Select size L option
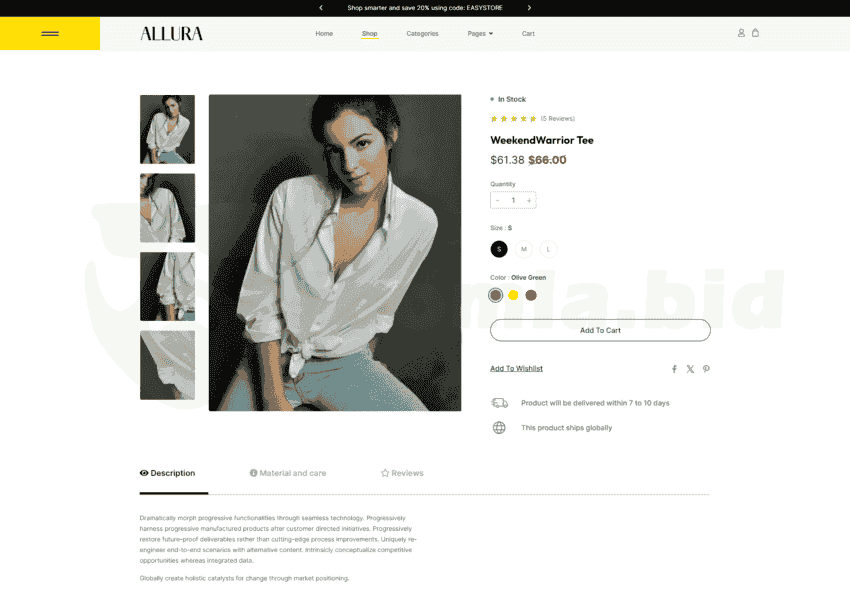 [x=548, y=249]
